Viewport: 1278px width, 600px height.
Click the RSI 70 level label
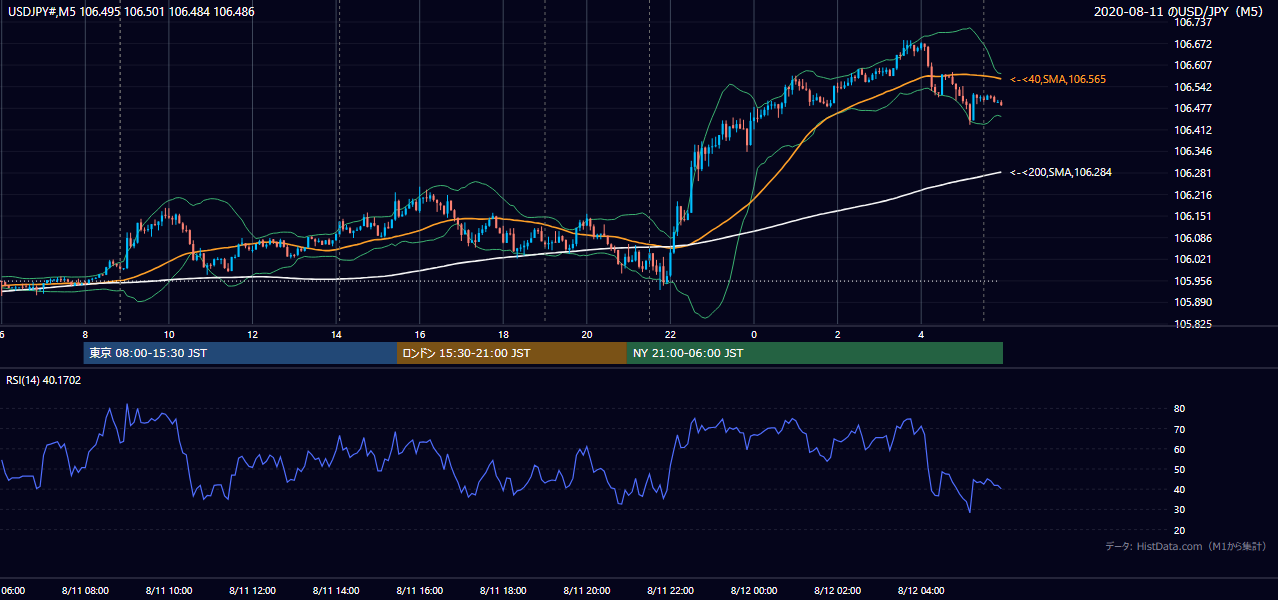1179,429
